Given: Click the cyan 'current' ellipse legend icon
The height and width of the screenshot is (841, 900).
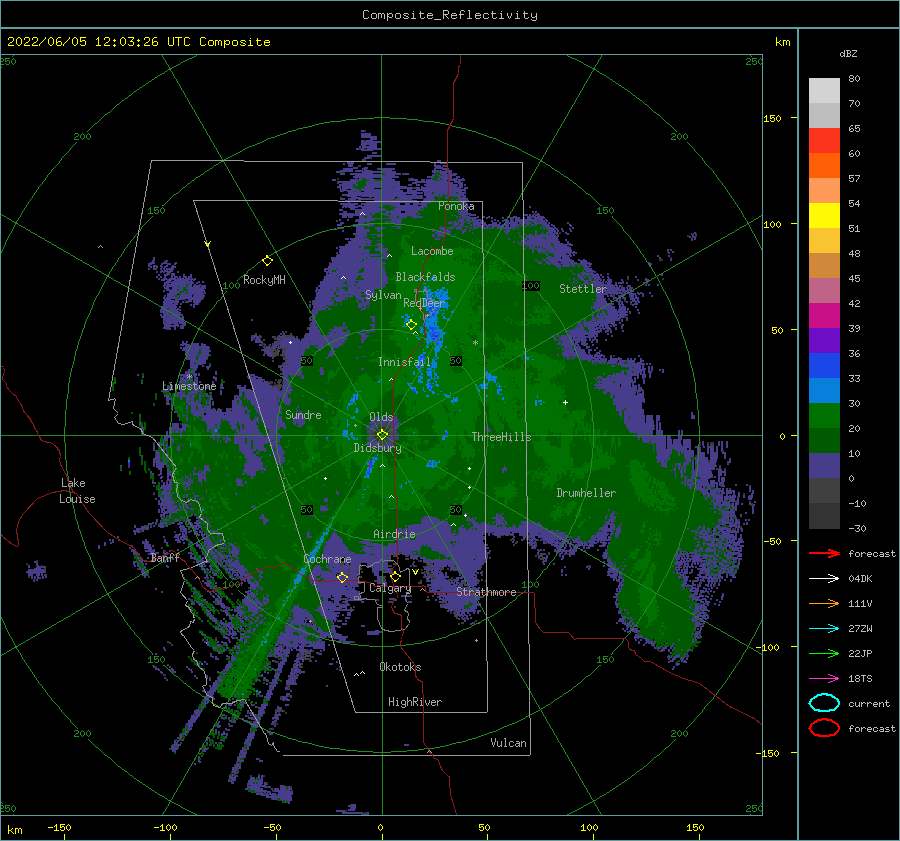Looking at the screenshot, I should 824,703.
